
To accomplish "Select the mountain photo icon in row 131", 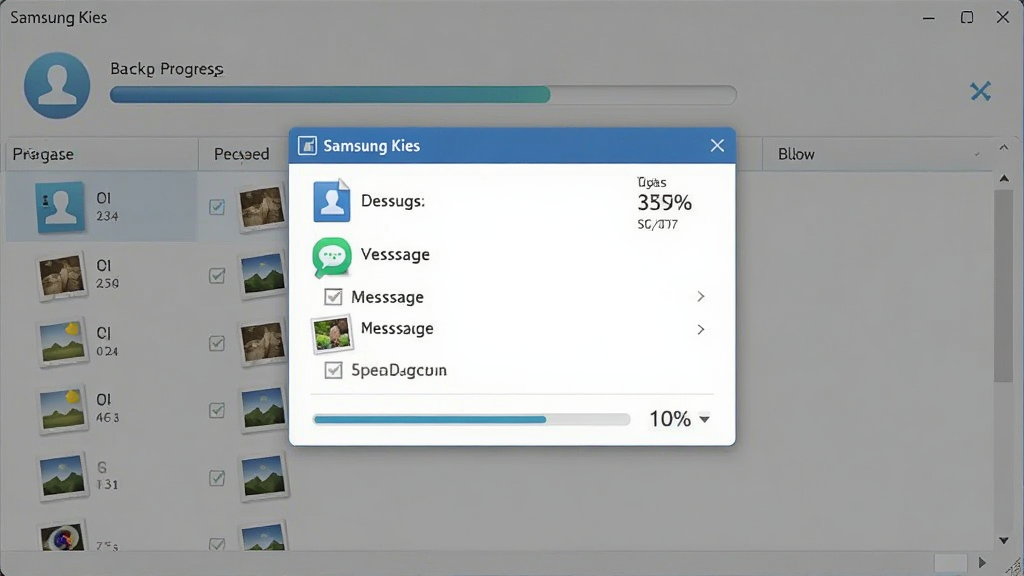I will (x=62, y=477).
